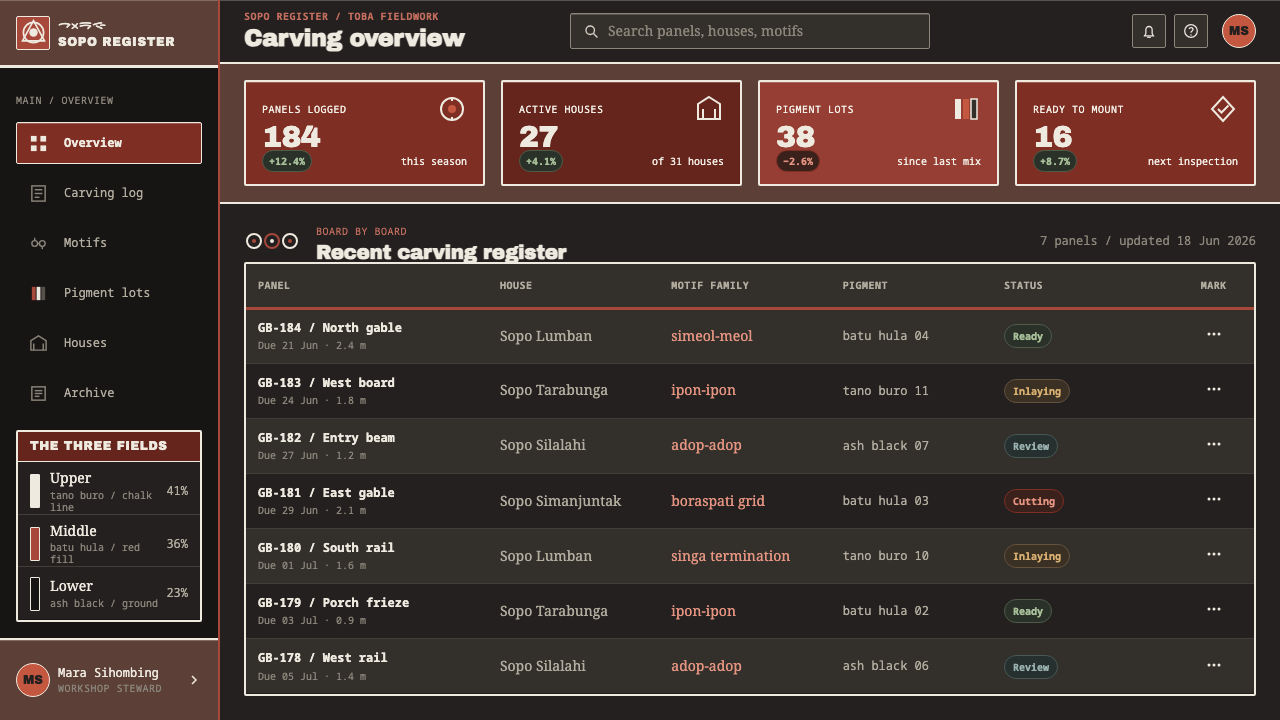Open the notifications bell
This screenshot has width=1280, height=720.
(1149, 31)
